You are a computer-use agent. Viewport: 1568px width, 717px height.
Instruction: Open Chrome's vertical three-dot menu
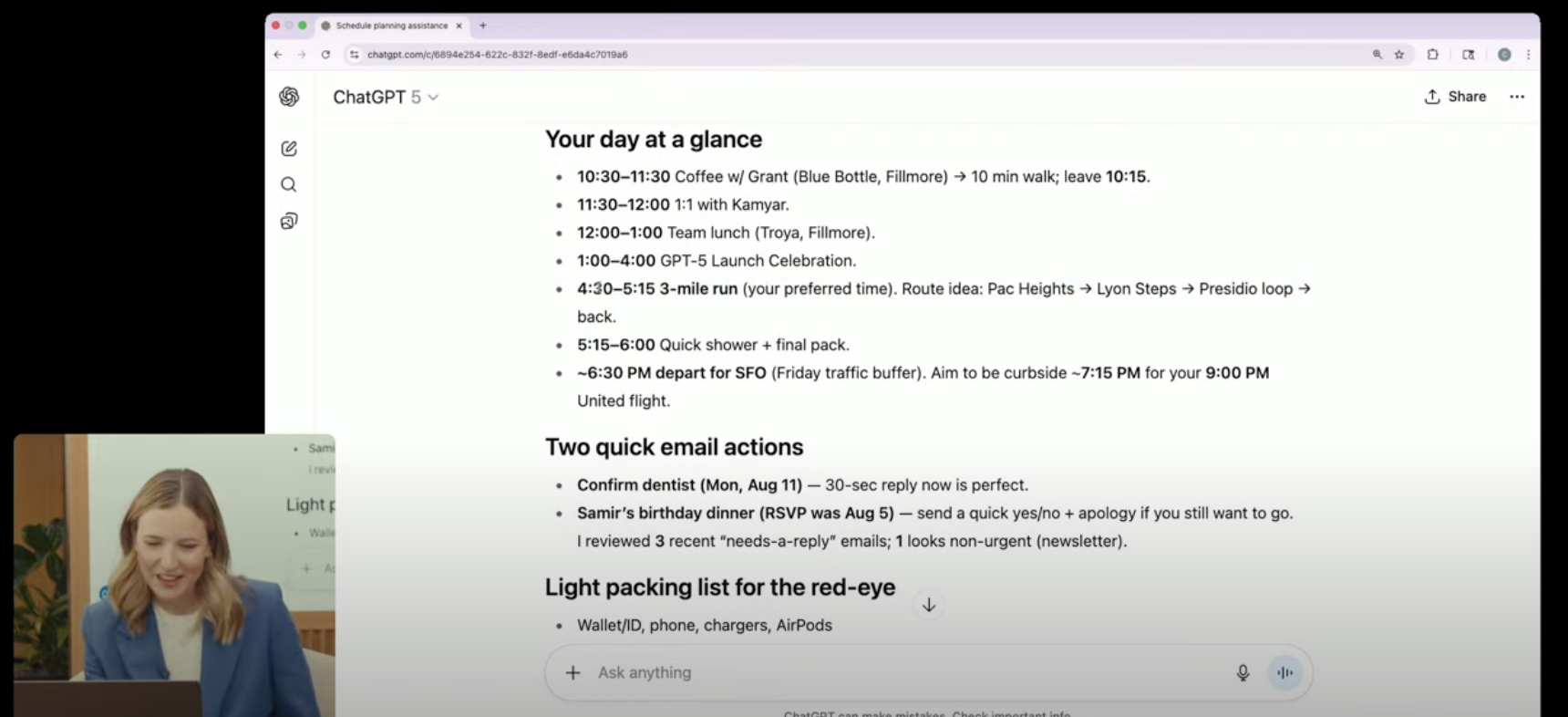[1528, 55]
